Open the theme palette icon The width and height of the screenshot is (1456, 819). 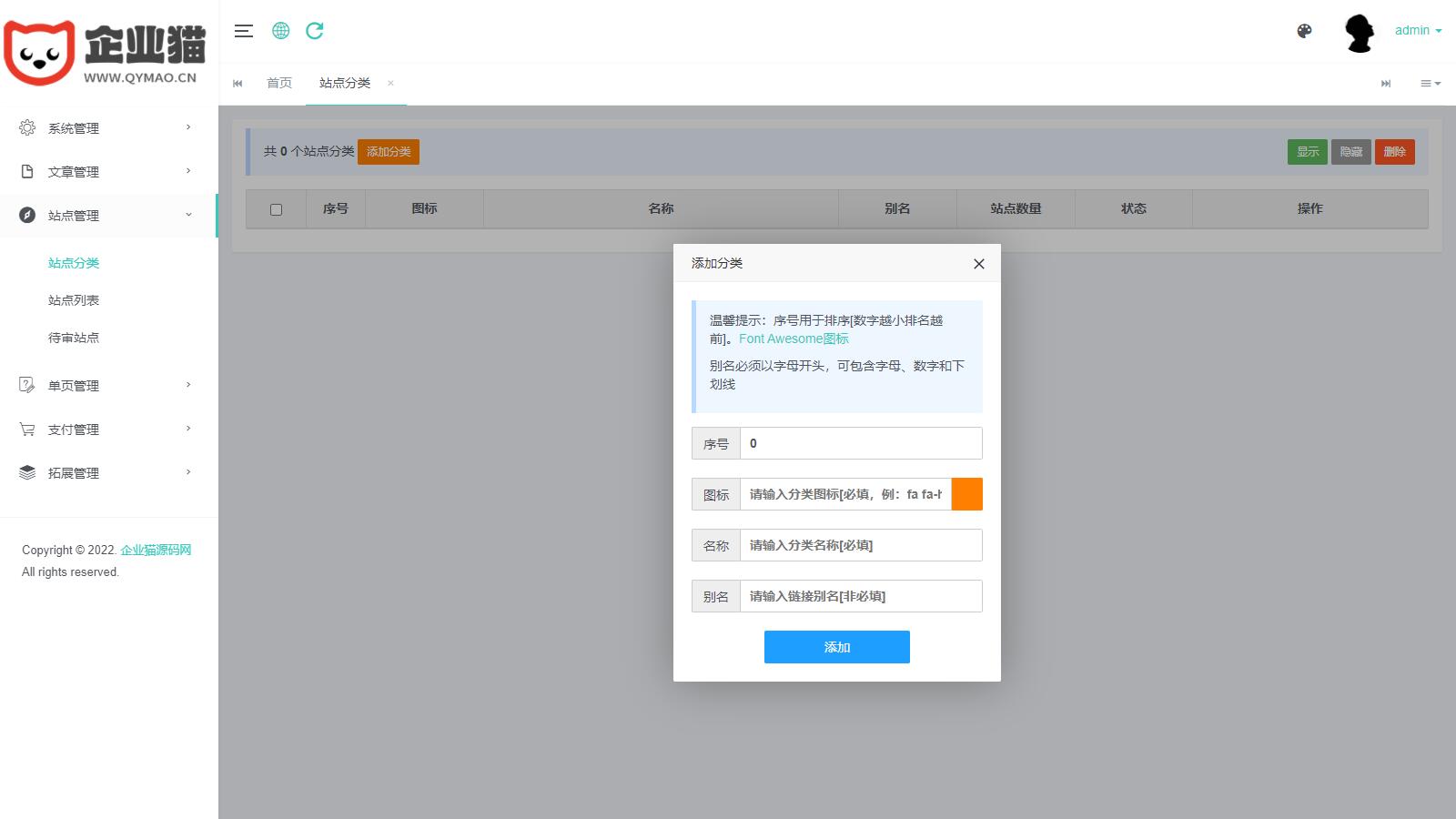click(1304, 31)
